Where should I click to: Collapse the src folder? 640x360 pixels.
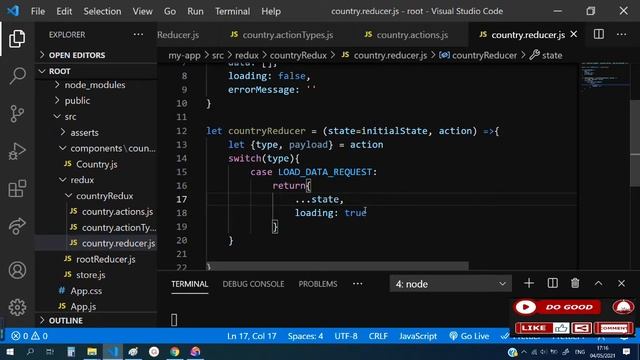coord(96,116)
